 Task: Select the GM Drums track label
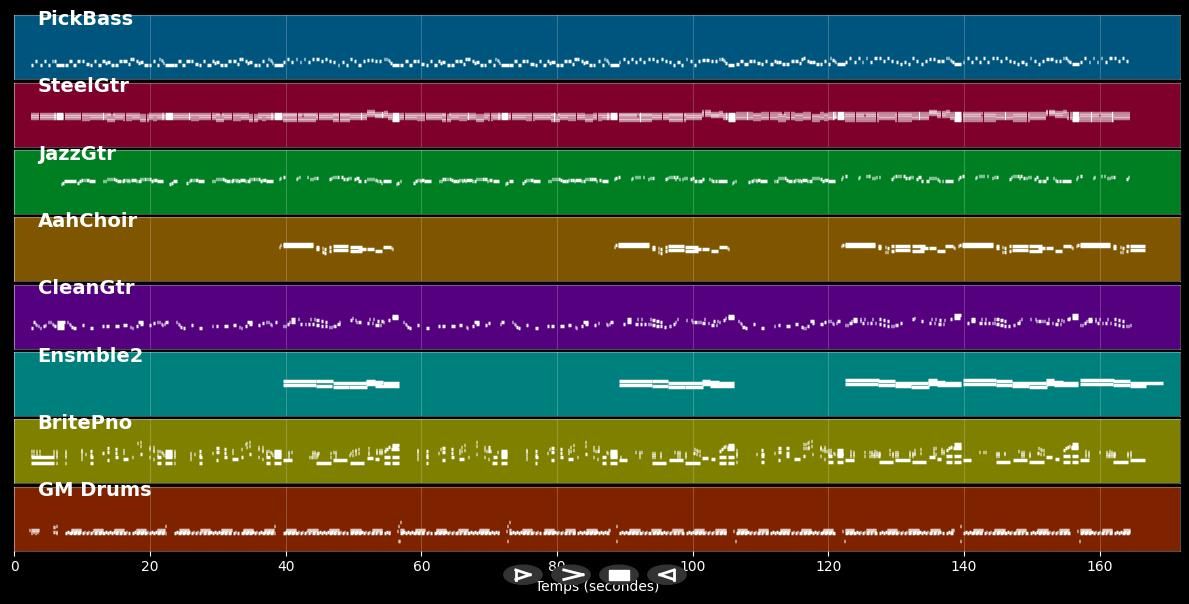coord(94,490)
